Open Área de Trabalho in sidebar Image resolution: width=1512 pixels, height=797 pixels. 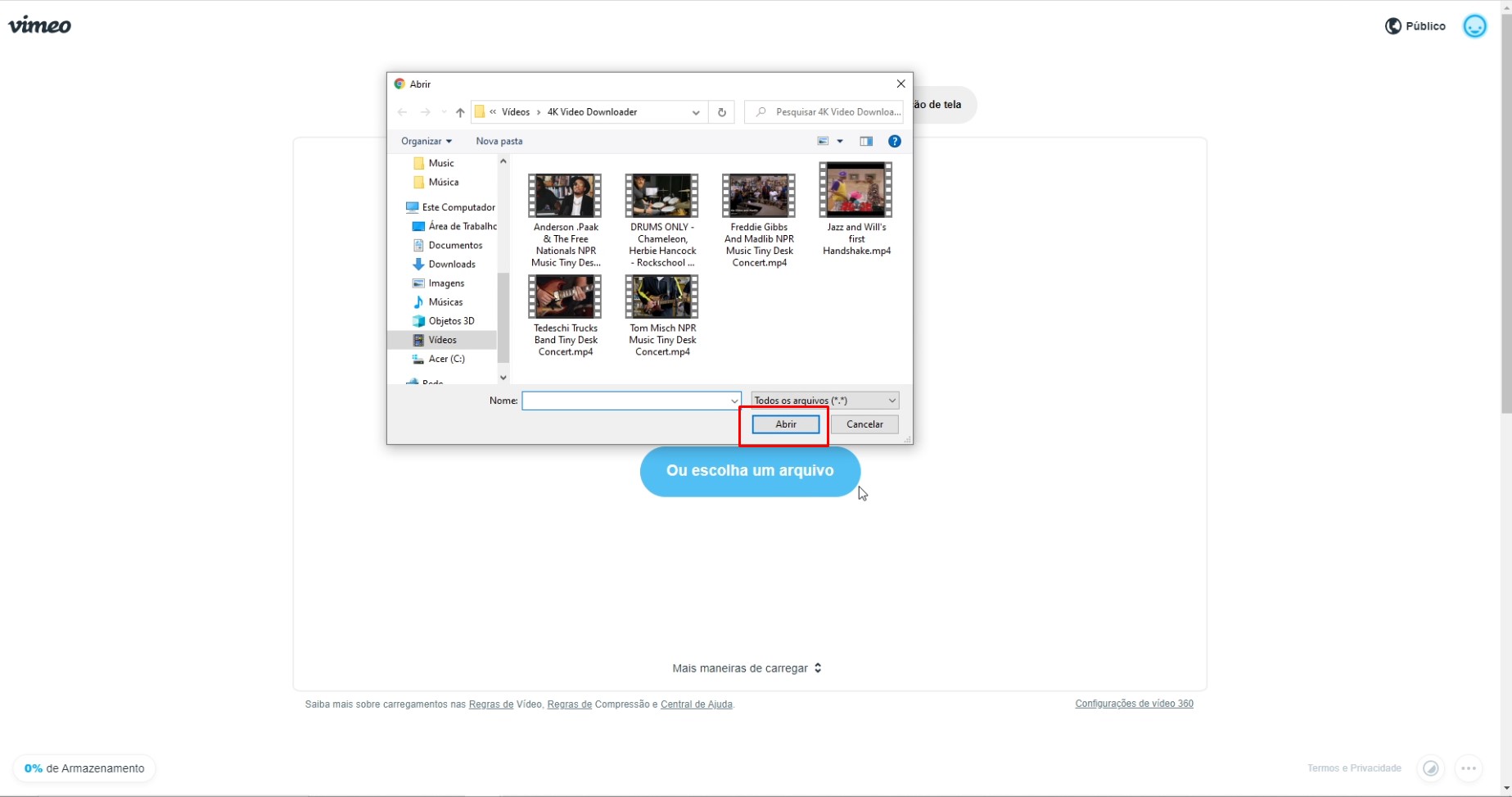click(454, 226)
